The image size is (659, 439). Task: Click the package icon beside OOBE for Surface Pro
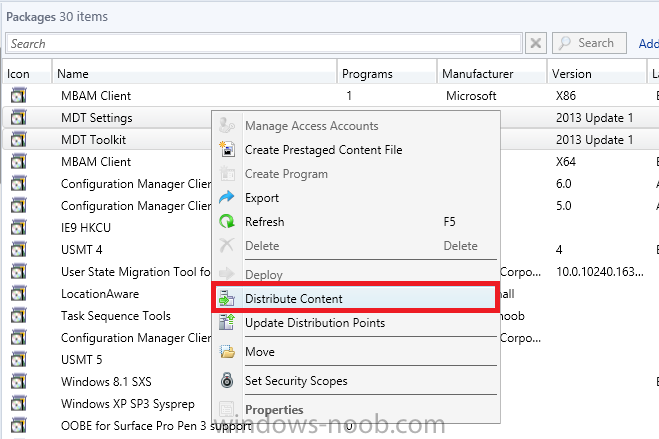pos(18,425)
